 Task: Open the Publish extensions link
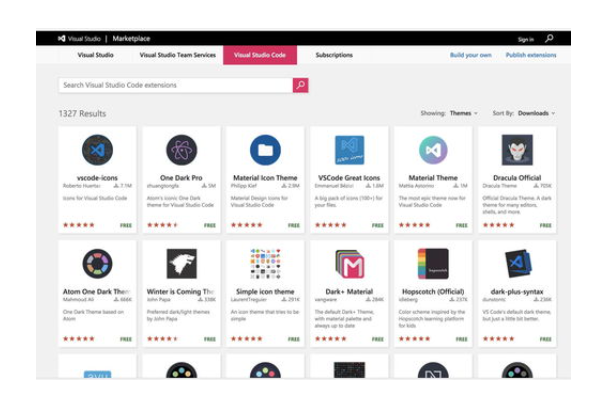[x=531, y=55]
